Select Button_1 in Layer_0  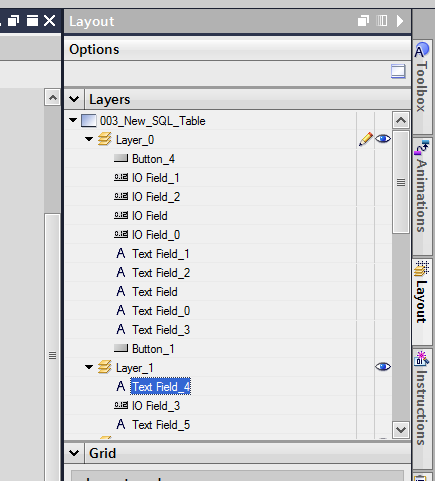tap(153, 349)
